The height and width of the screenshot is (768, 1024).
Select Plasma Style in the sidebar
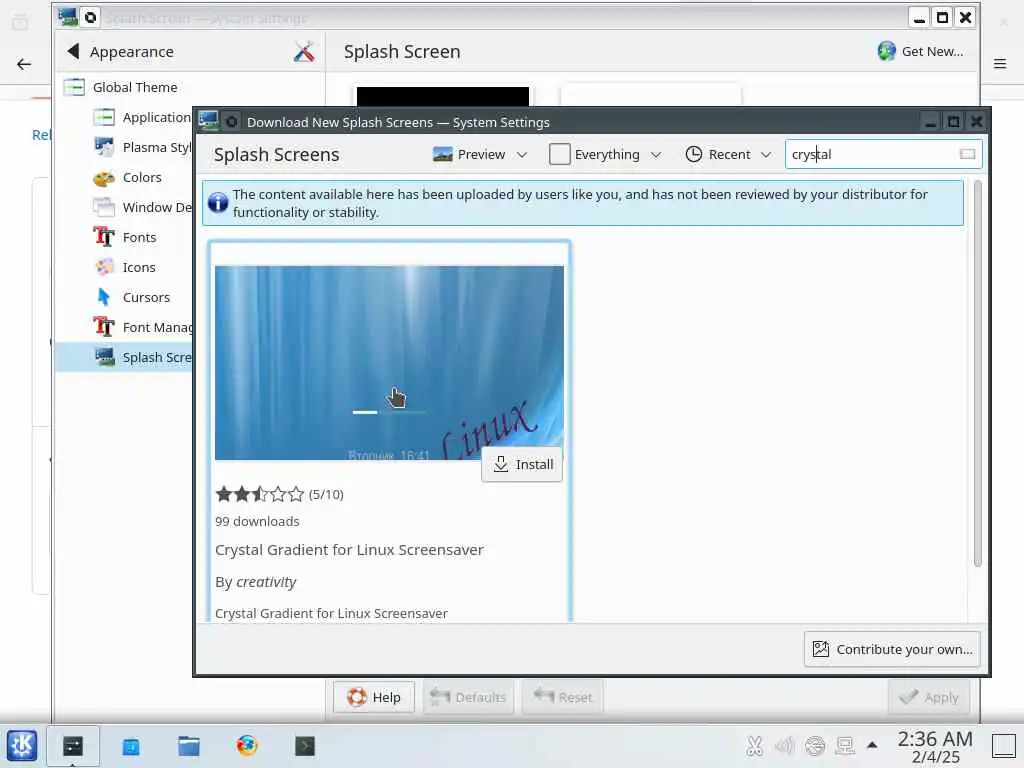[142, 148]
